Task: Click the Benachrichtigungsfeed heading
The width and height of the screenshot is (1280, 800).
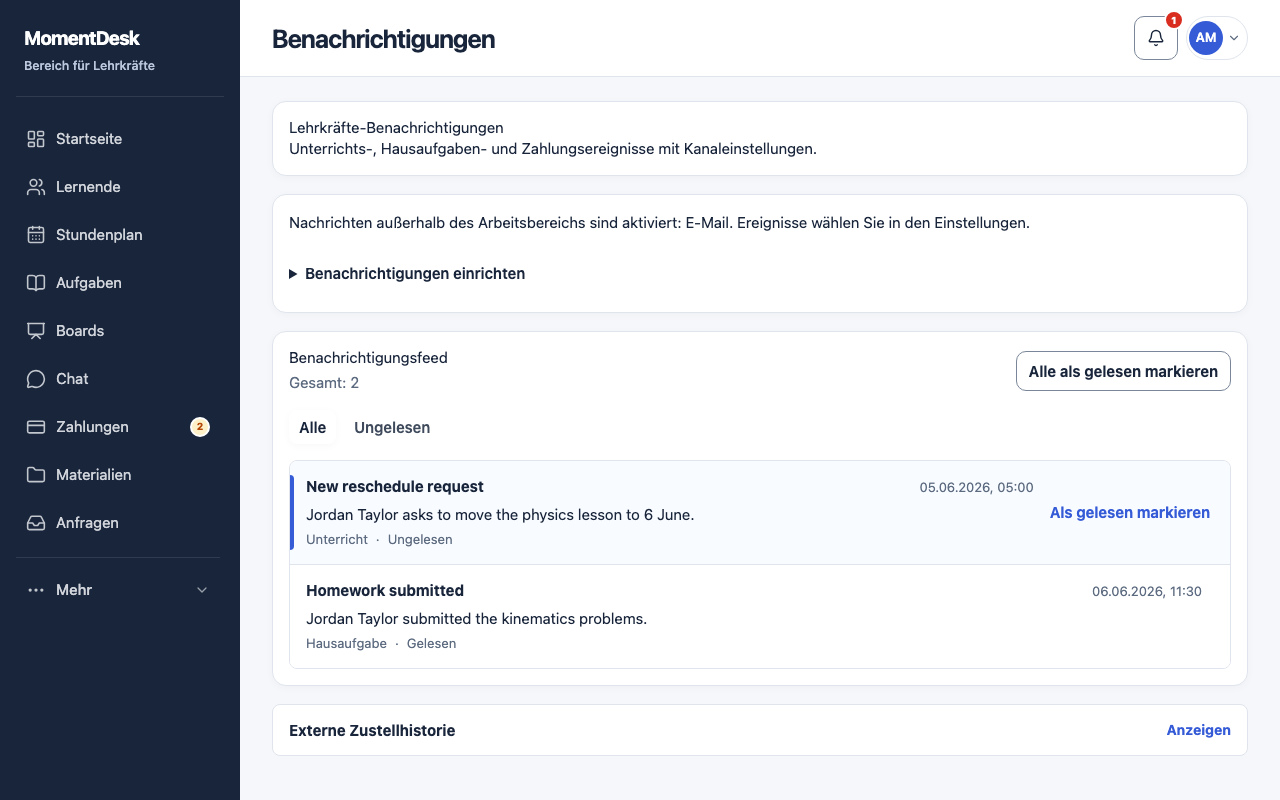Action: (368, 358)
